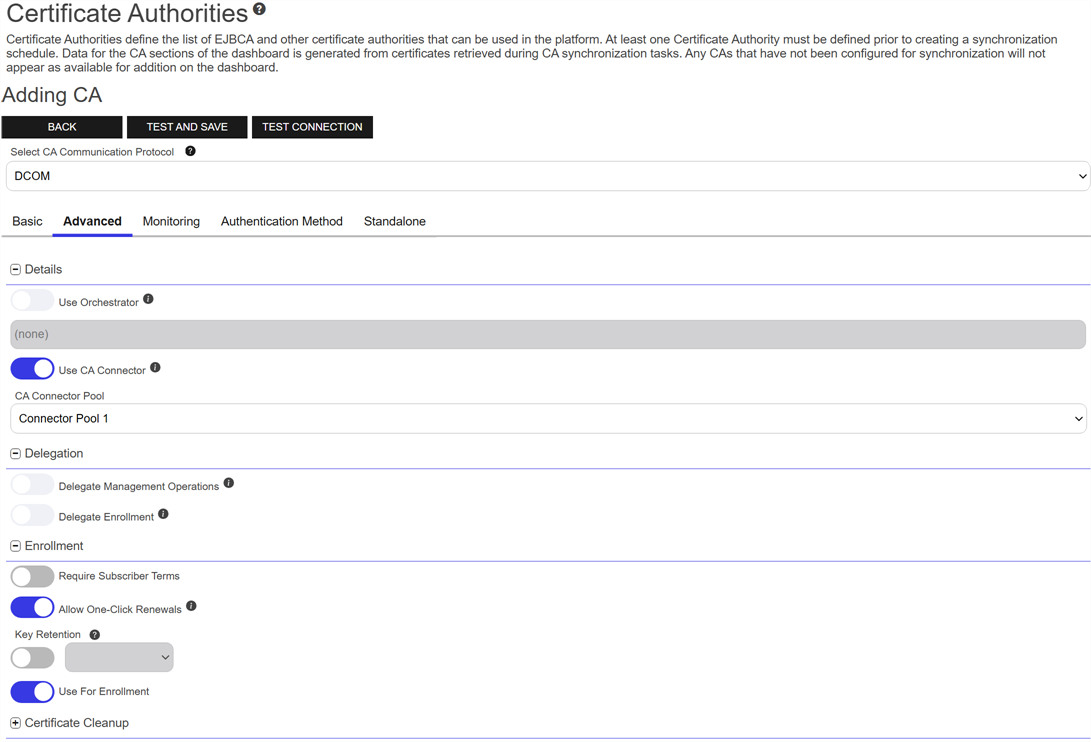The image size is (1091, 742).
Task: Click the info icon beside Use CA Connector
Action: pos(155,368)
